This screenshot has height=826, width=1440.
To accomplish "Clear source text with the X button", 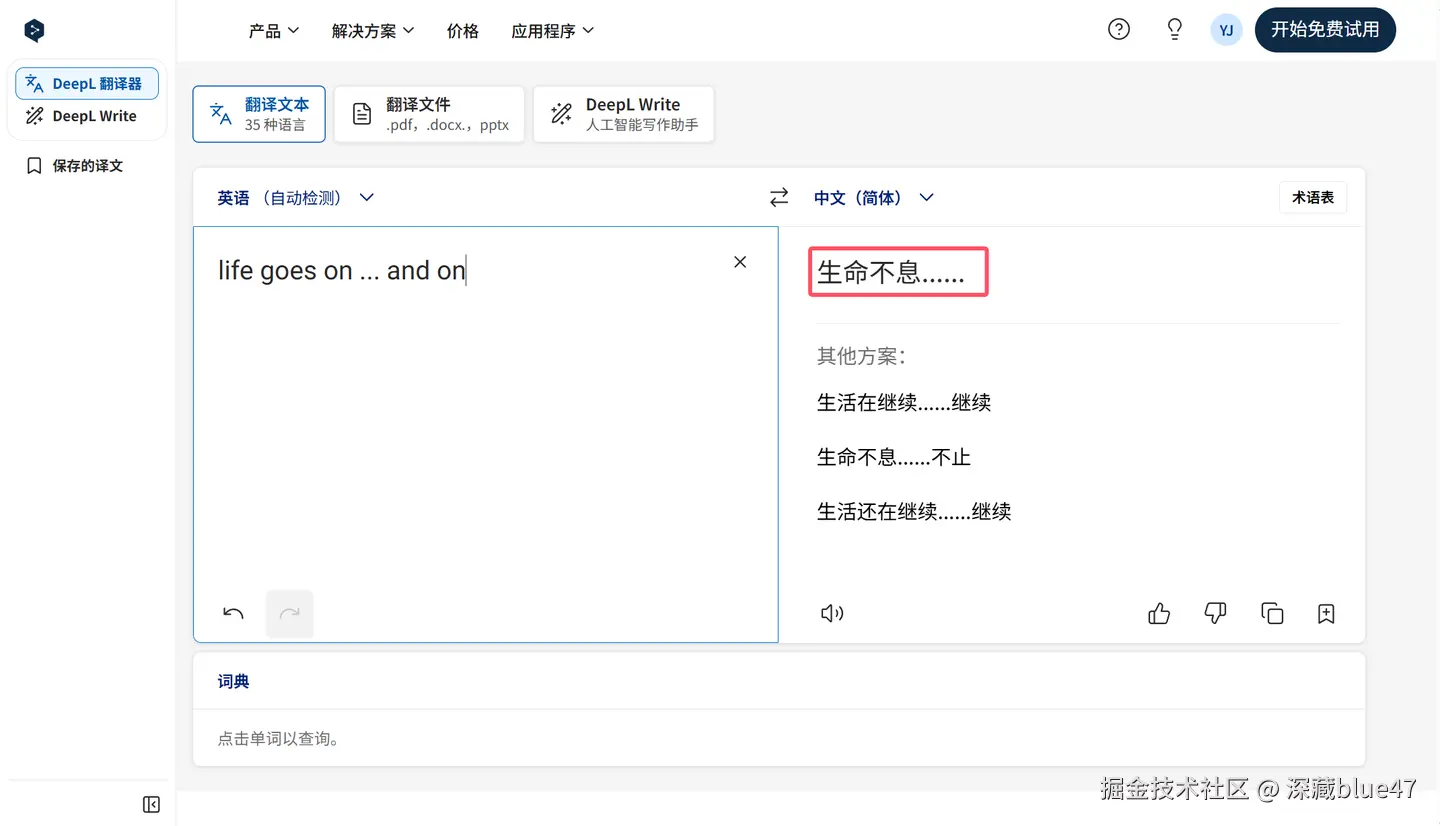I will (x=740, y=262).
